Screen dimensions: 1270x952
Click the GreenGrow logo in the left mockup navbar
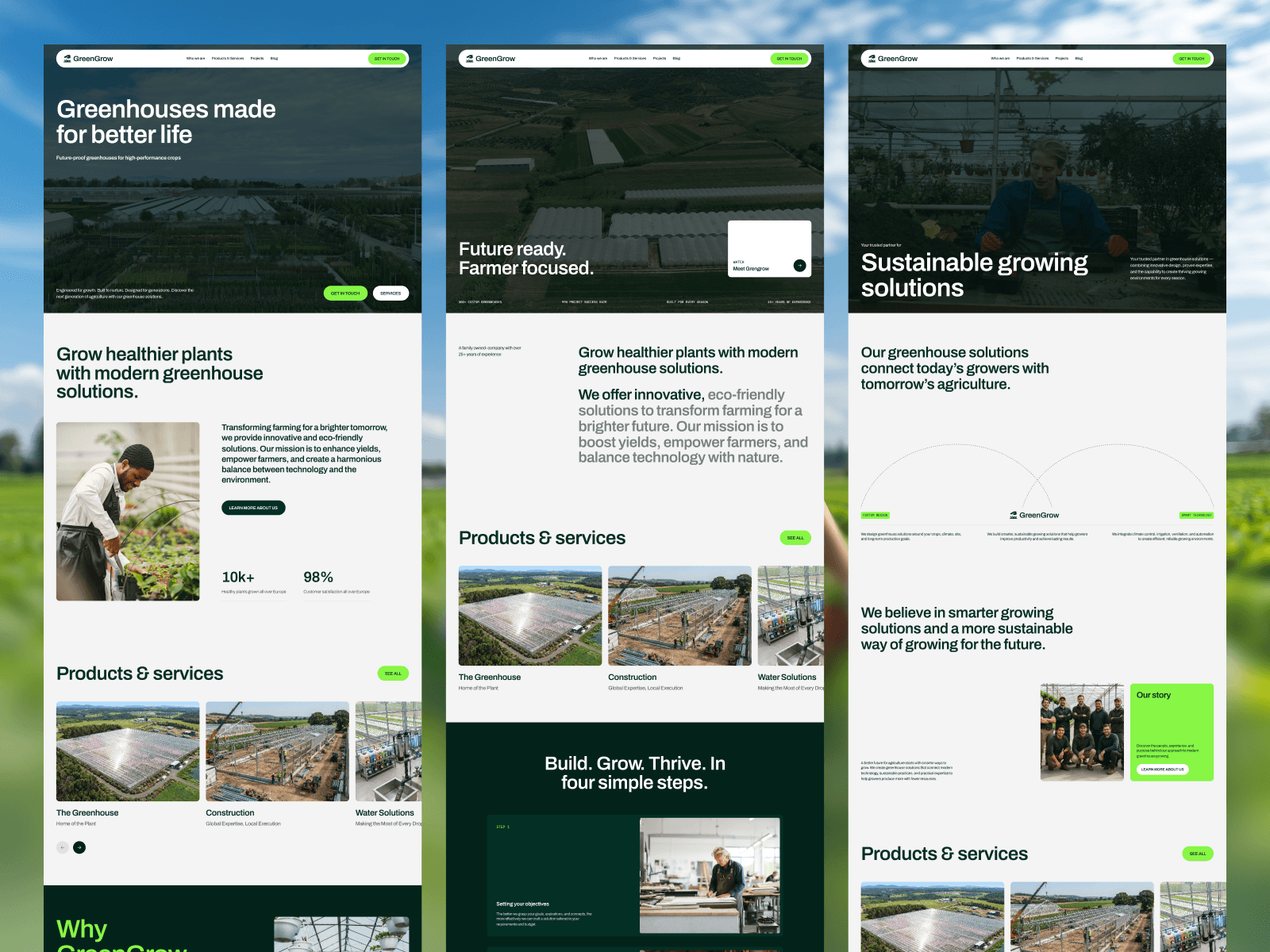pyautogui.click(x=88, y=59)
